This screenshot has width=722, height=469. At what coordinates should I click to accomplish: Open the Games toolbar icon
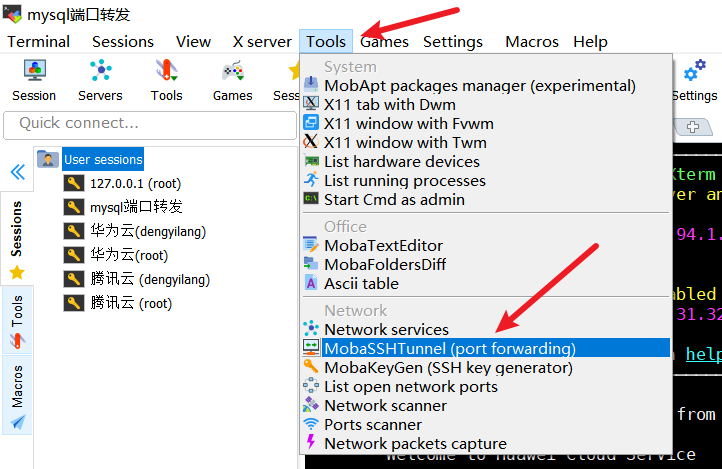pos(232,79)
